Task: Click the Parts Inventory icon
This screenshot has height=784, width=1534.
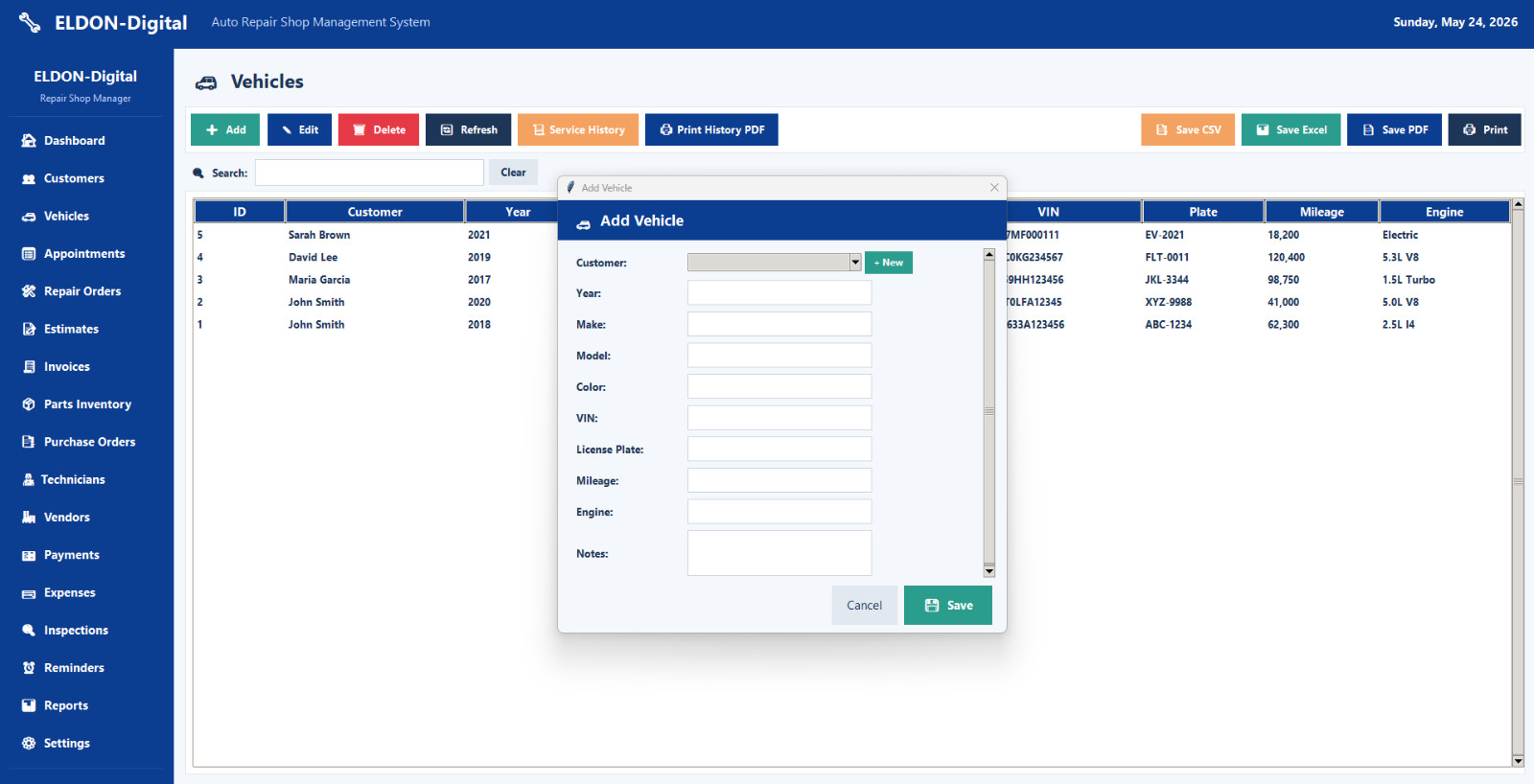Action: point(29,404)
